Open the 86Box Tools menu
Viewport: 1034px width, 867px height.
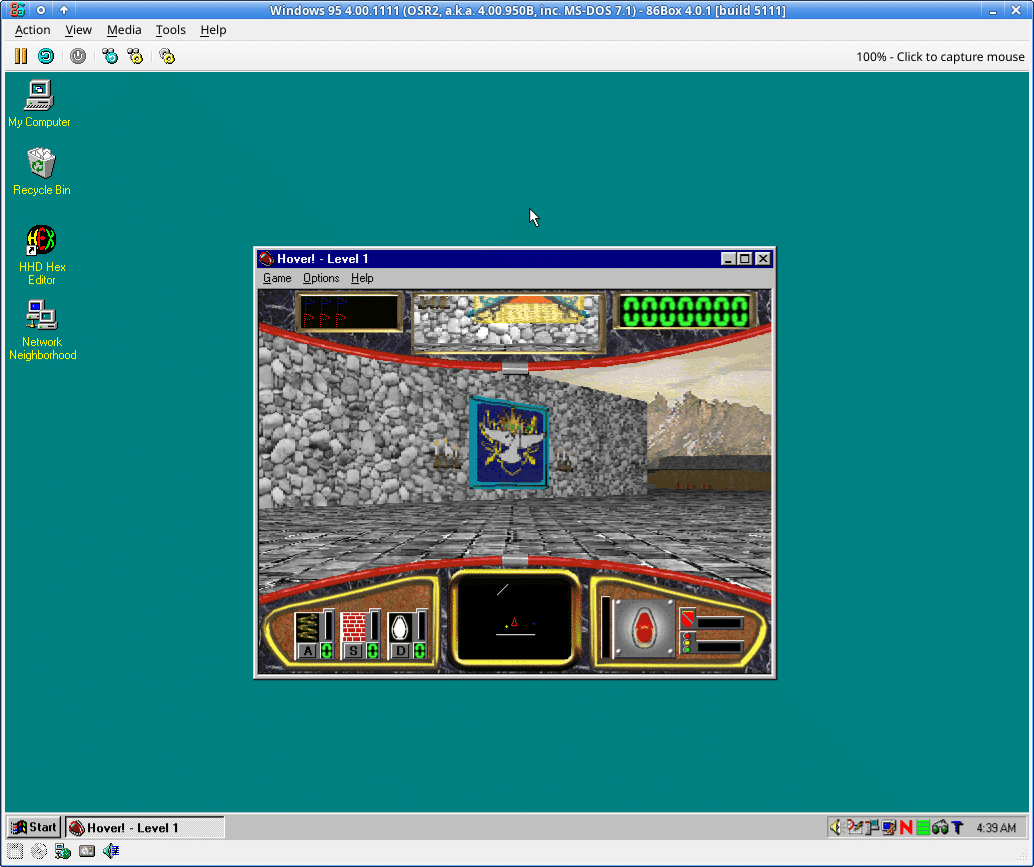[x=170, y=30]
